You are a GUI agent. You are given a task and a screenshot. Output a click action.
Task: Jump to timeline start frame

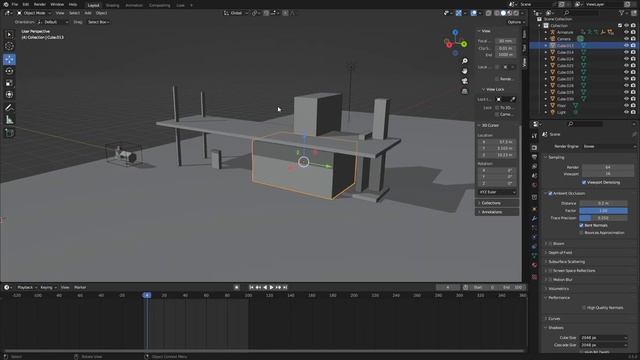coord(251,287)
